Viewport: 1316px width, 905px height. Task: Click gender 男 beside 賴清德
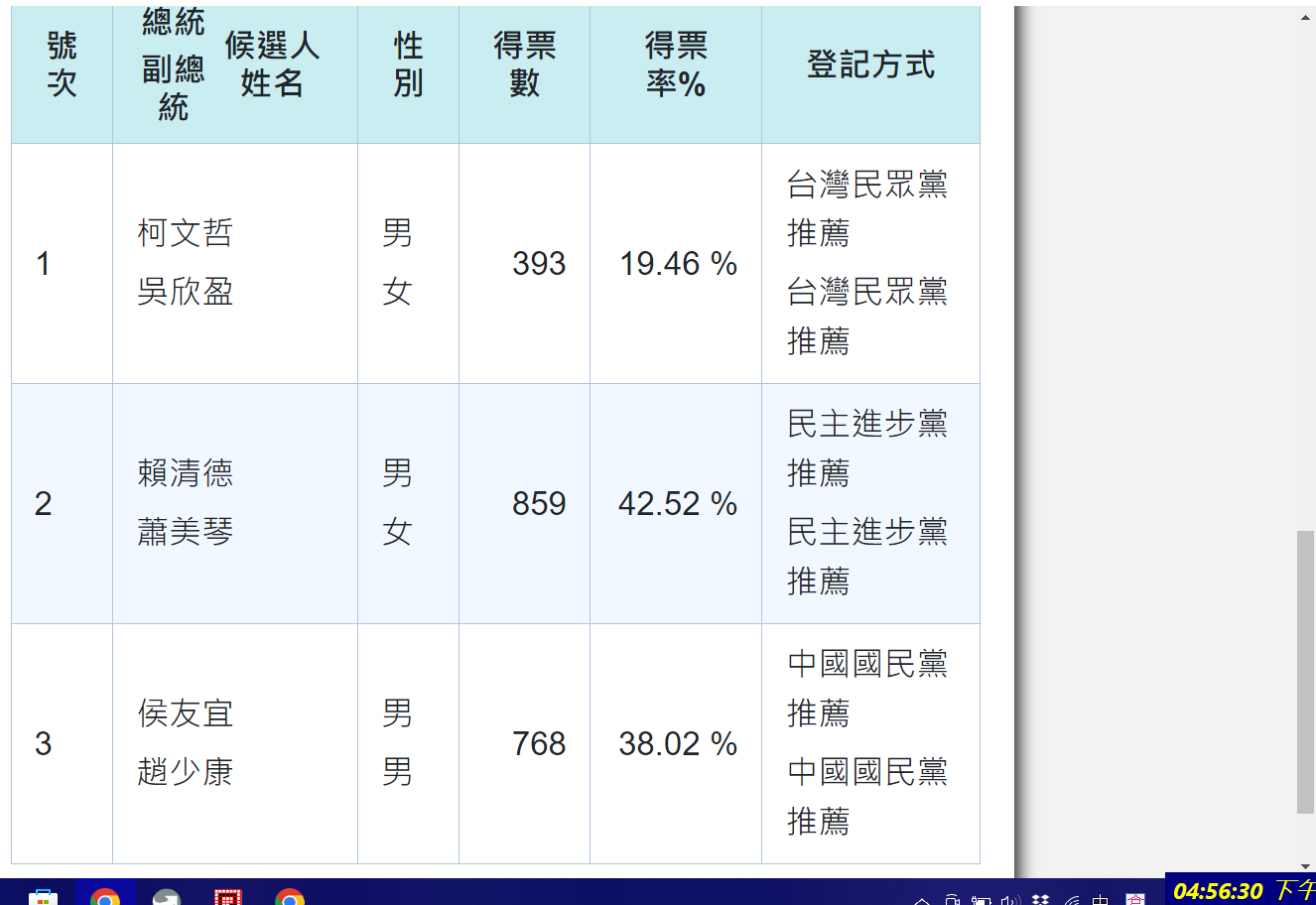(397, 473)
